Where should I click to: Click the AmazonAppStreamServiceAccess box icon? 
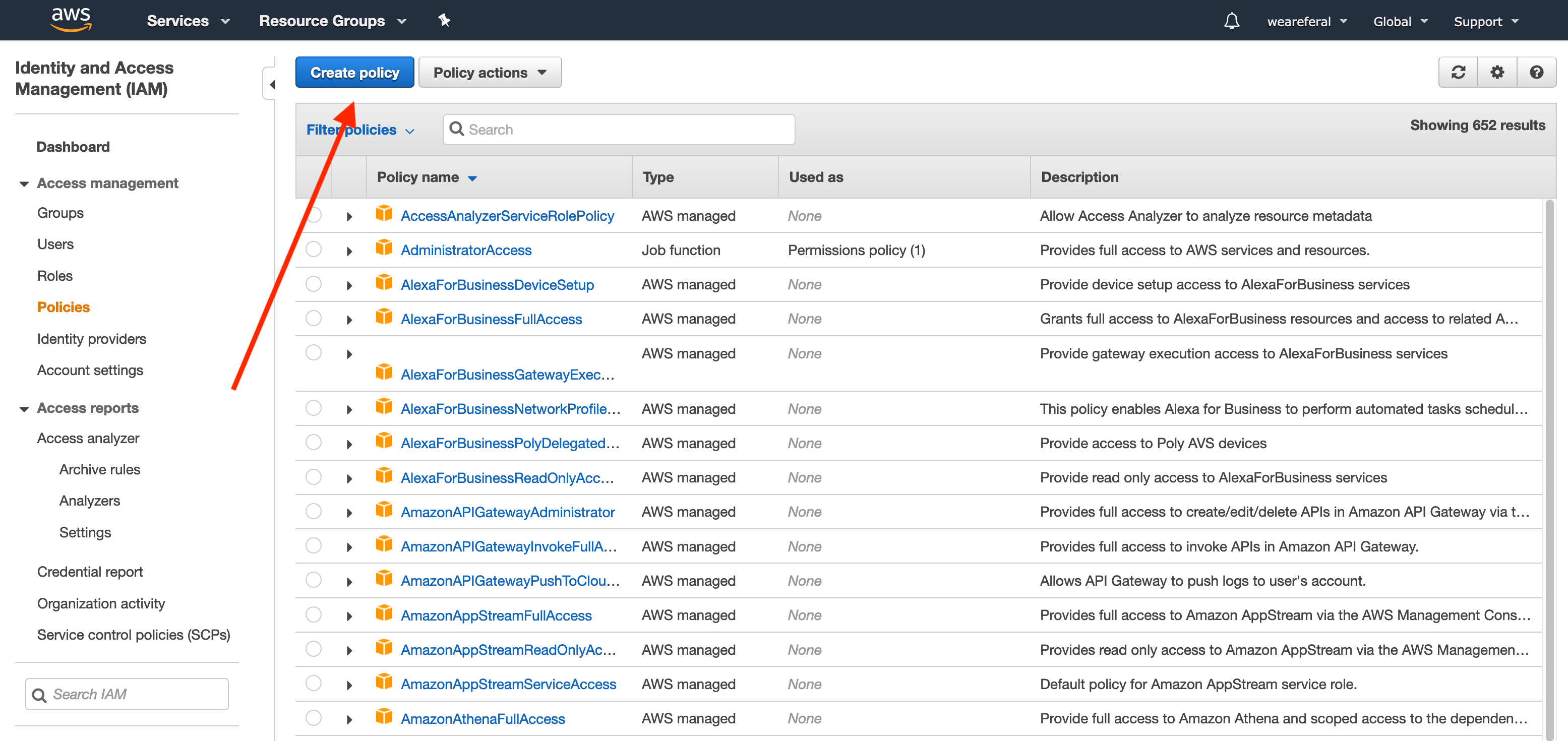coord(384,682)
